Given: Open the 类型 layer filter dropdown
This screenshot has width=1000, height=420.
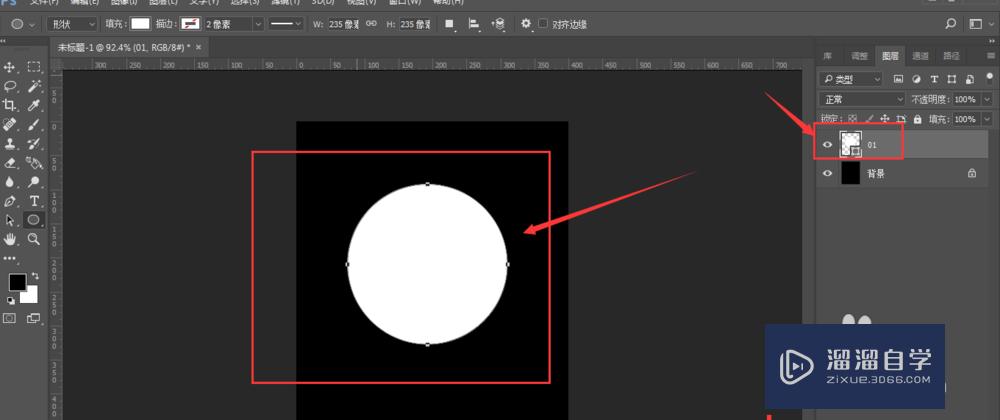Looking at the screenshot, I should point(851,78).
